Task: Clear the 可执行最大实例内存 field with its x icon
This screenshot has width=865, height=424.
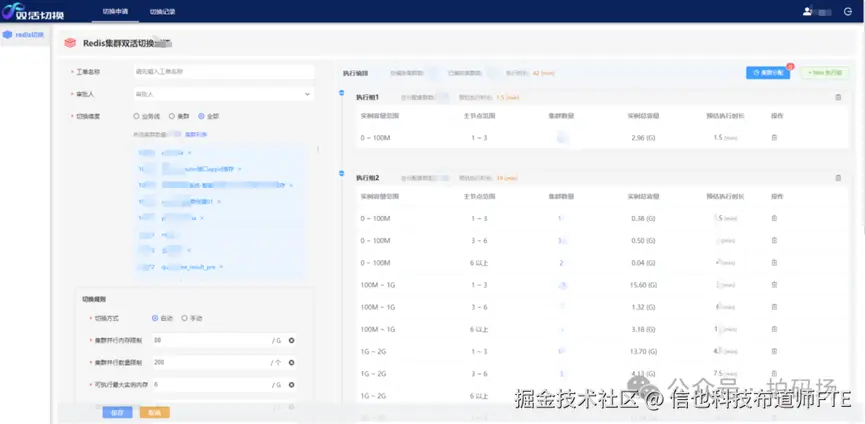Action: pos(291,385)
